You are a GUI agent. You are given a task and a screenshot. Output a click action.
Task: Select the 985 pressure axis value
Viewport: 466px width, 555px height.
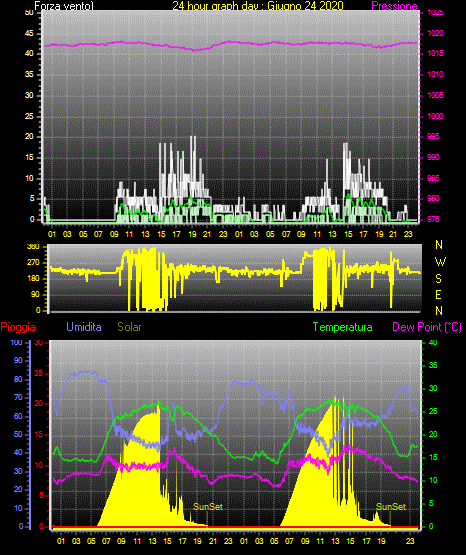433,178
